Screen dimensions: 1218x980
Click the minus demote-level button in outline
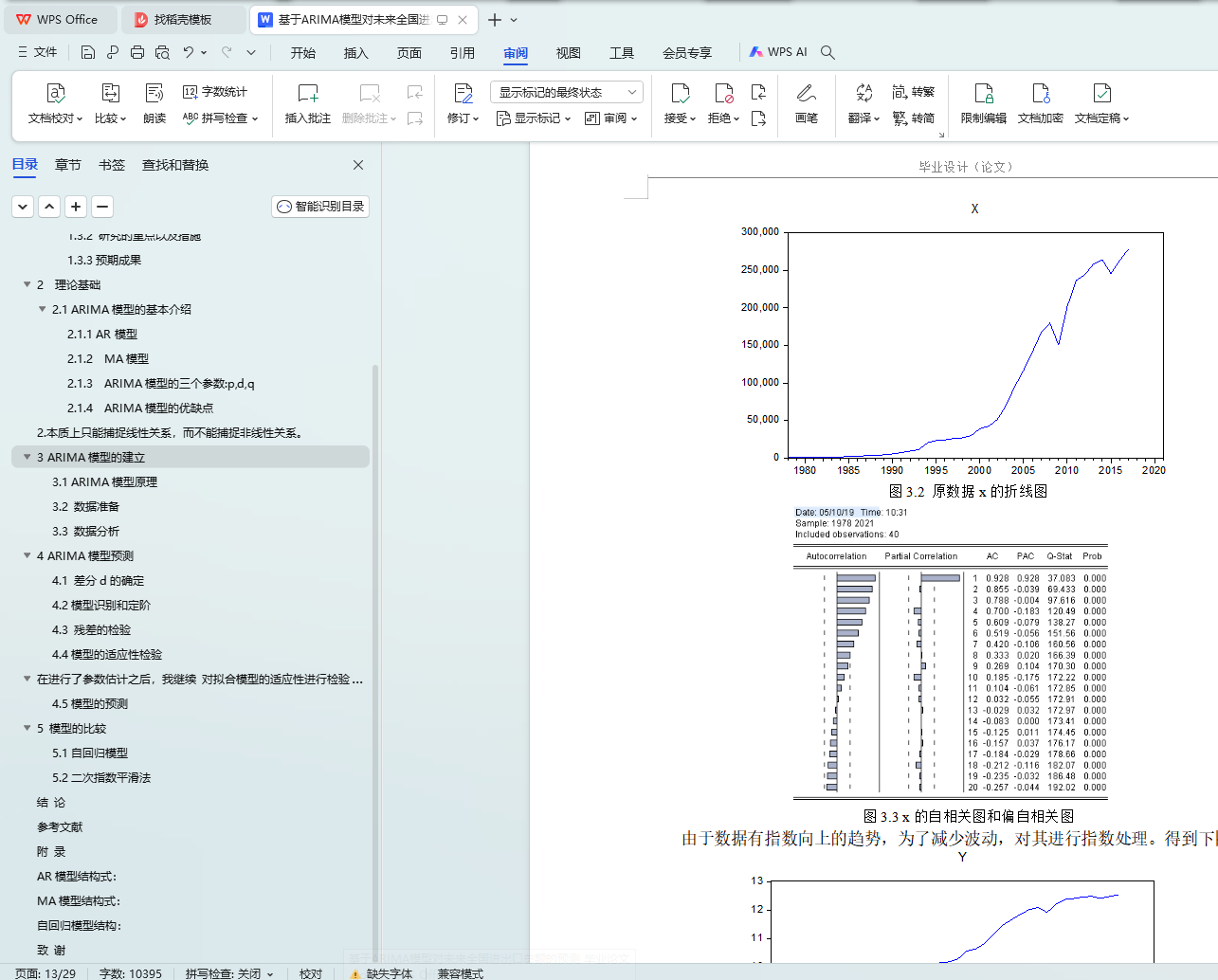(102, 207)
